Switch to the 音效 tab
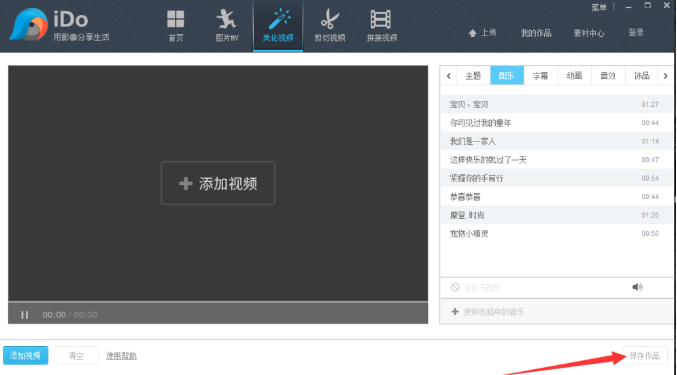This screenshot has width=677, height=375. point(608,76)
